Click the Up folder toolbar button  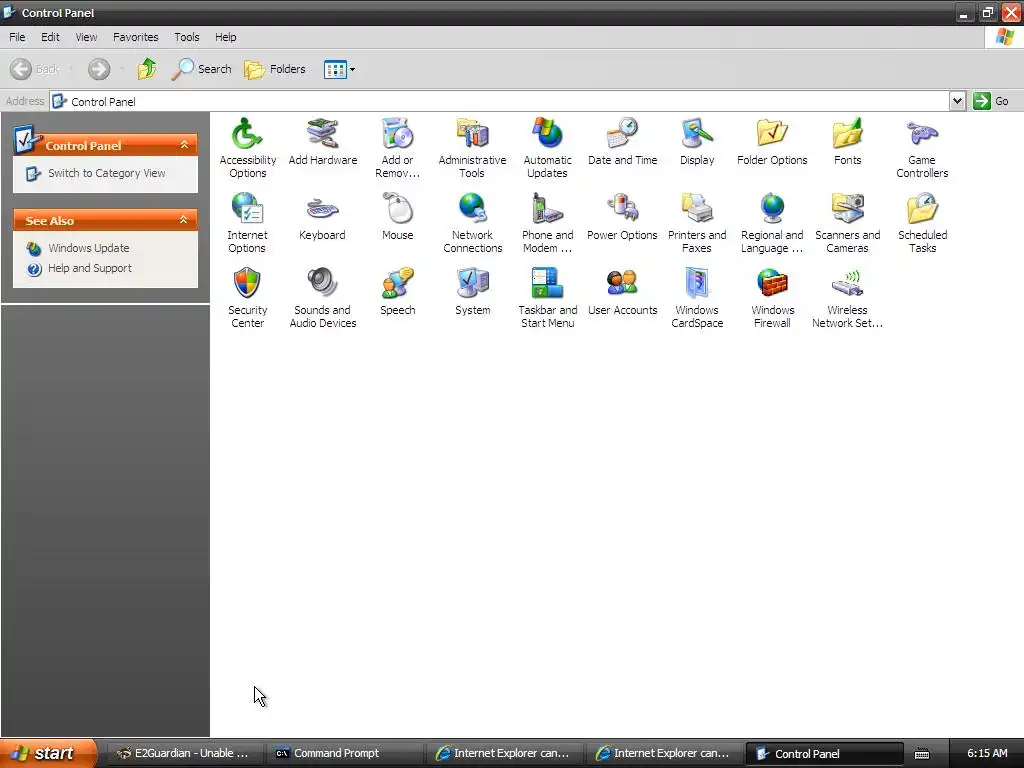[x=147, y=69]
